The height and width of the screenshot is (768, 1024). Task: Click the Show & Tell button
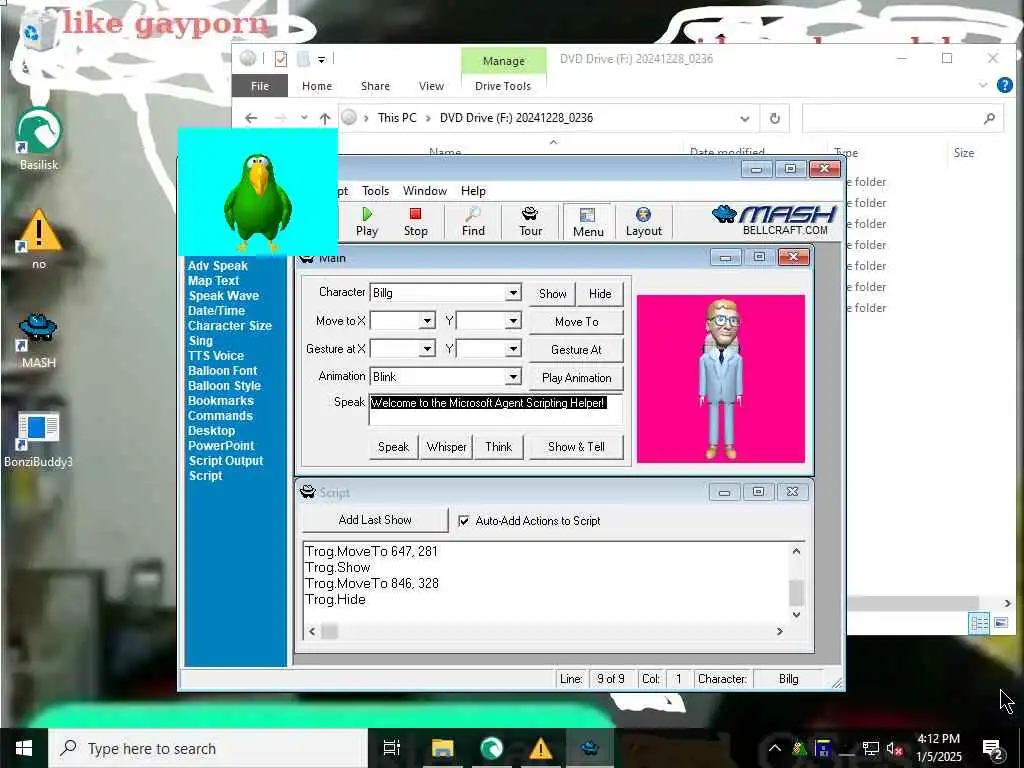click(x=576, y=447)
